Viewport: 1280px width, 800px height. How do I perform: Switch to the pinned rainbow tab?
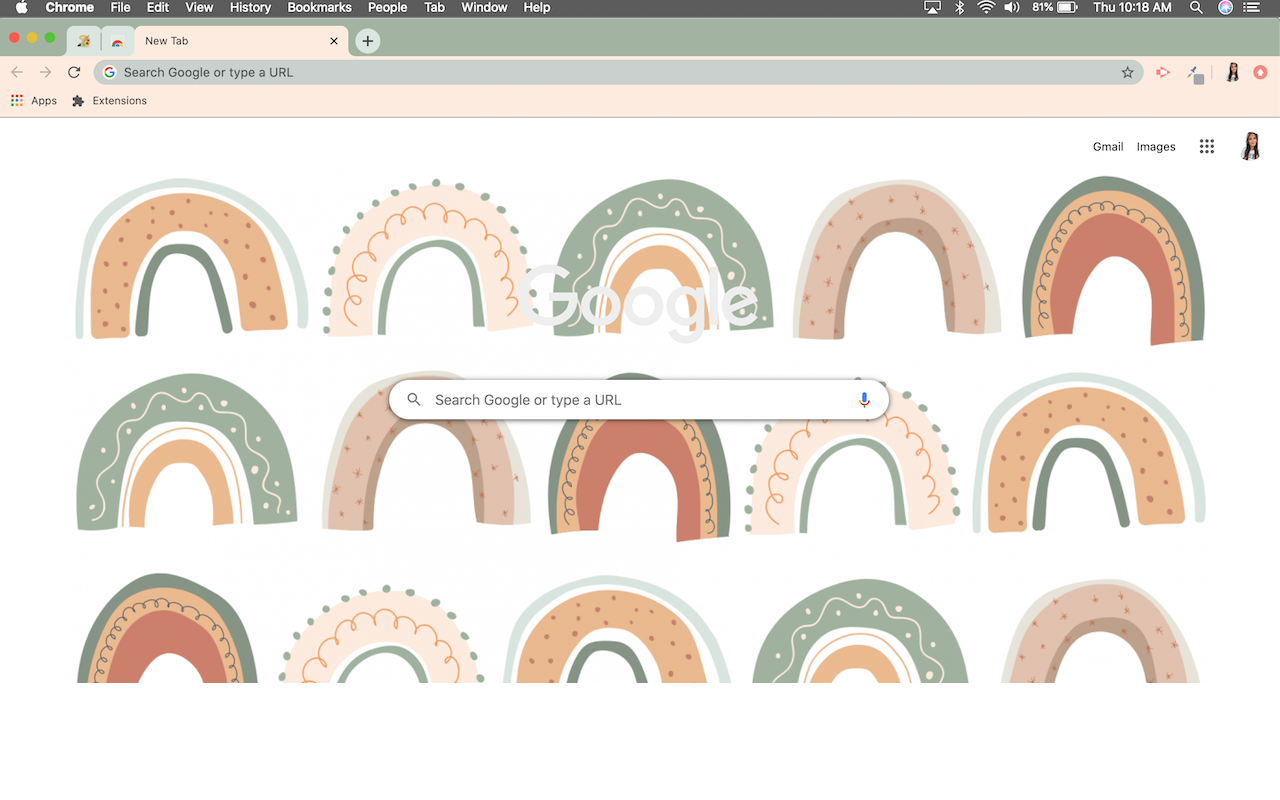[118, 42]
